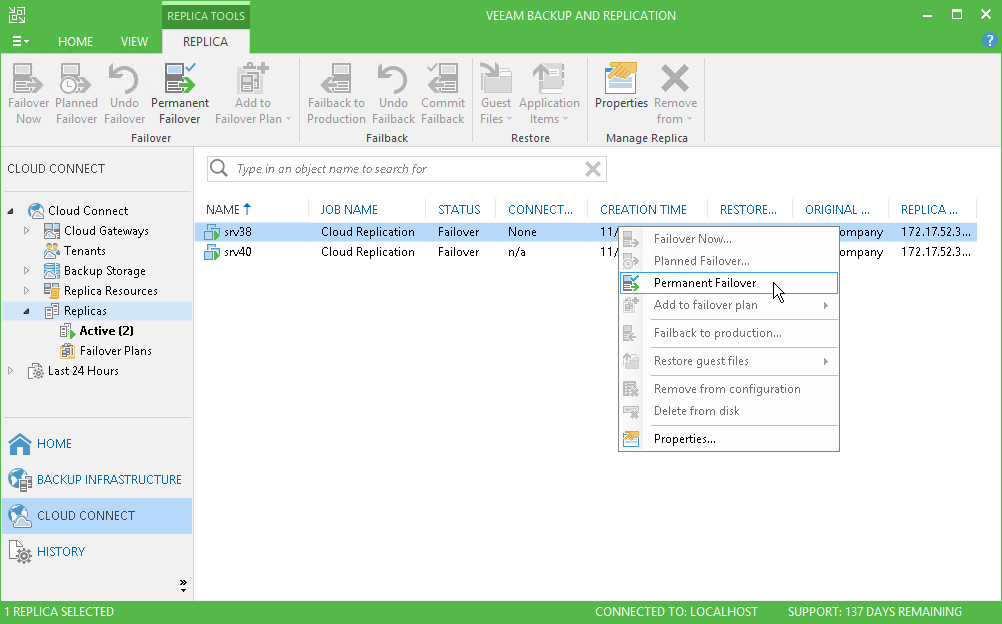The image size is (1002, 624).
Task: Choose Failover Now in context menu
Action: (728, 239)
